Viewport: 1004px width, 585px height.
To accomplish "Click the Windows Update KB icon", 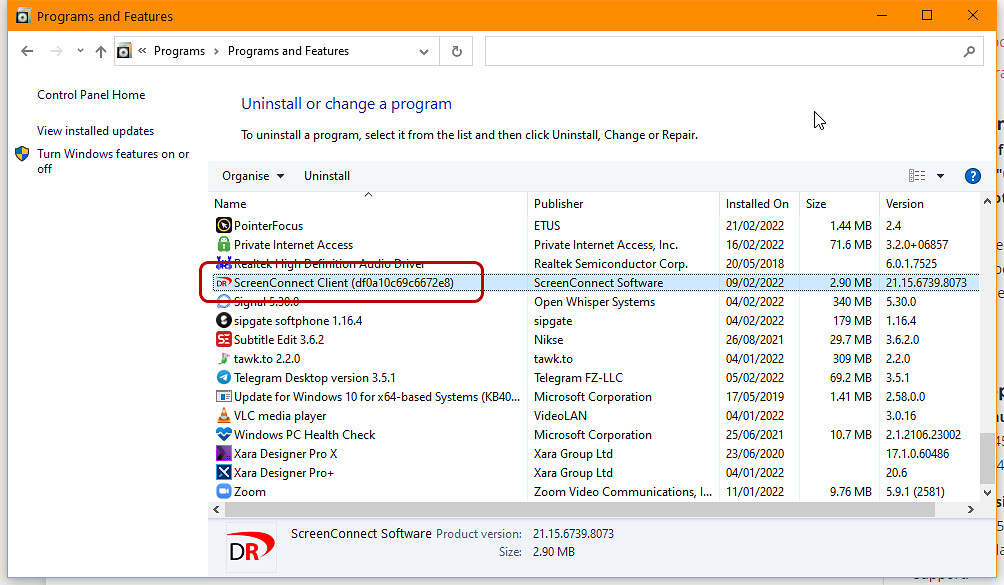I will coord(223,396).
